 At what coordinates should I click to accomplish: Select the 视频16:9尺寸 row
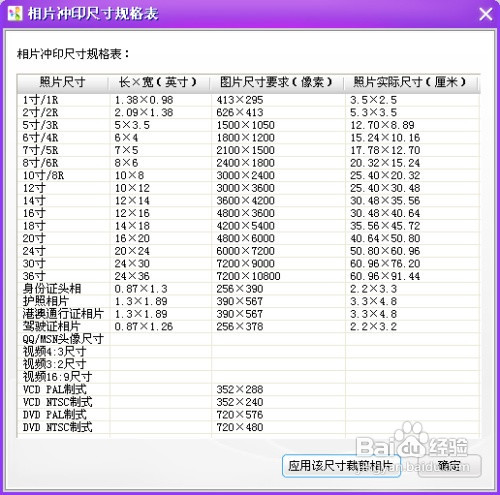(248, 377)
